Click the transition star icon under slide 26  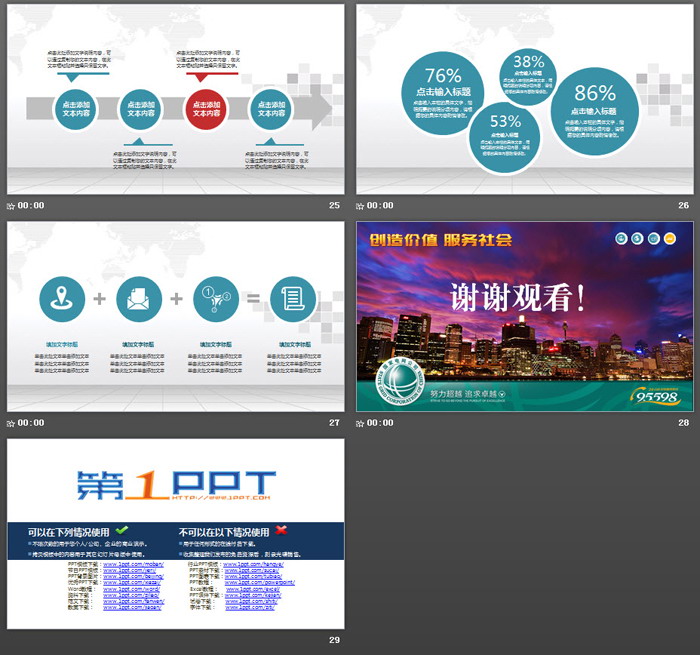[x=362, y=205]
